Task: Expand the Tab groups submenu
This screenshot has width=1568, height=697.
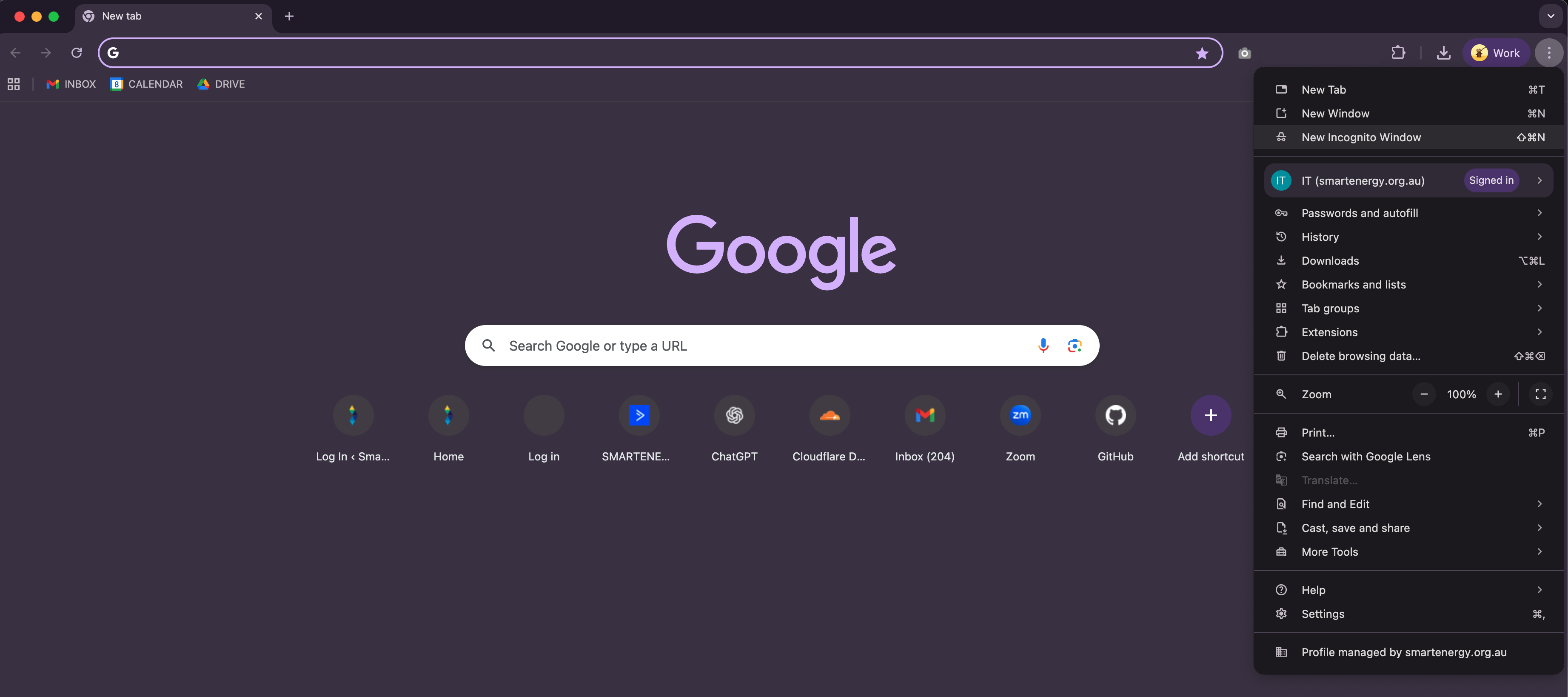Action: pos(1408,308)
